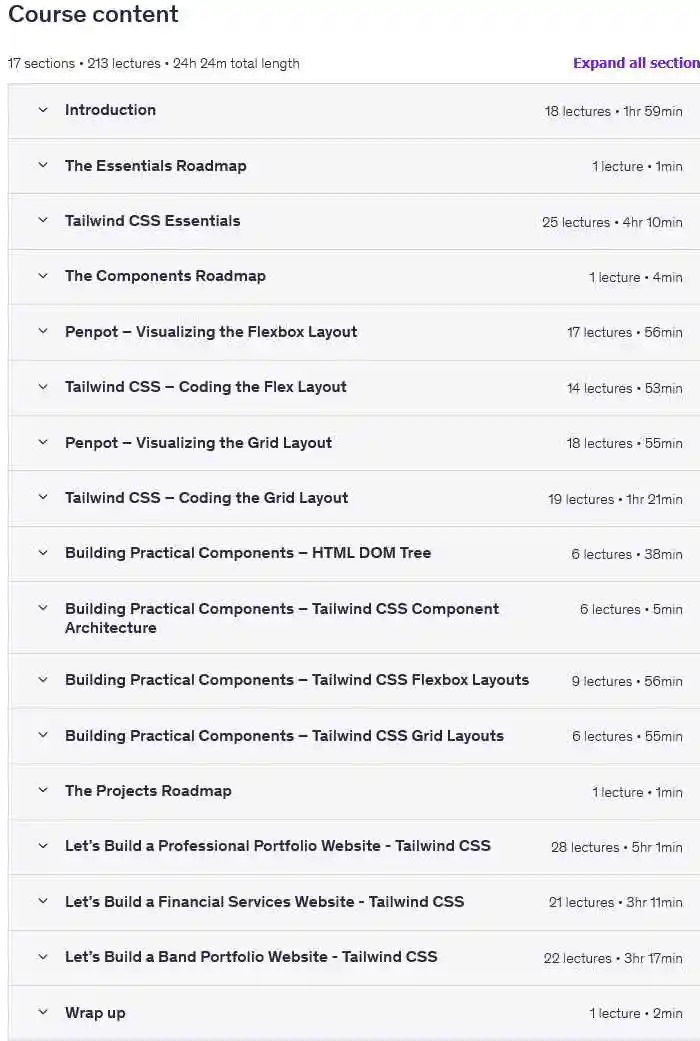Screen dimensions: 700x1041
Task: Toggle chevron for Tailwind CSS – Coding the Grid Layout
Action: point(42,497)
